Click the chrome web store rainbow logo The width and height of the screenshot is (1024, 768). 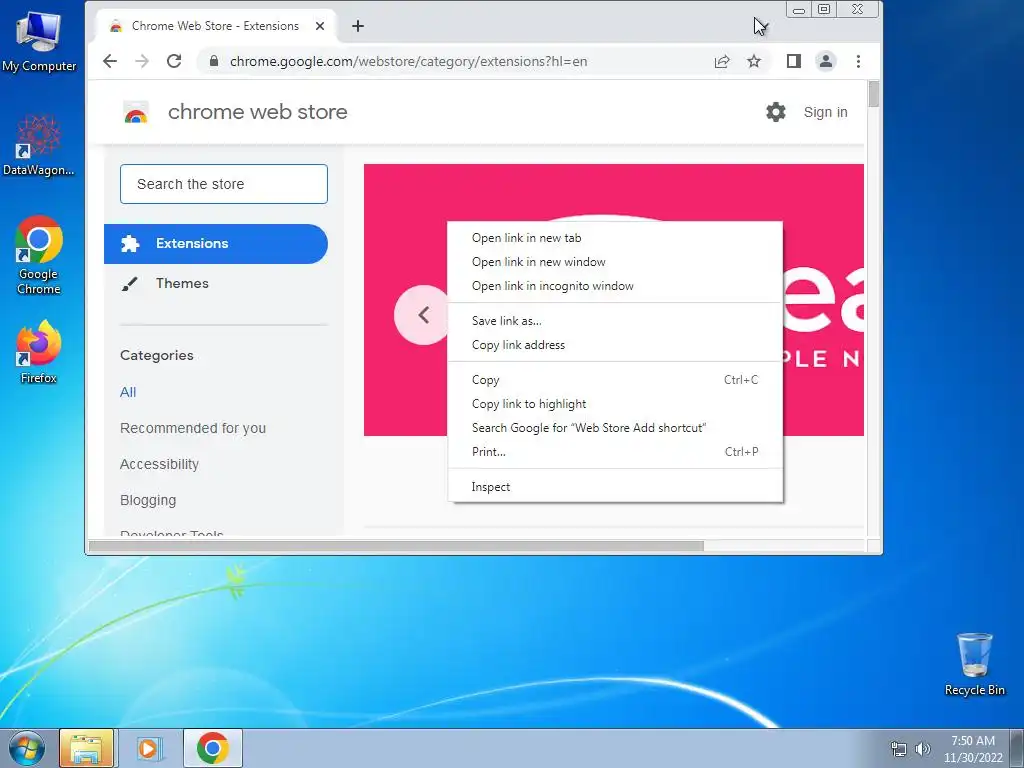point(136,112)
